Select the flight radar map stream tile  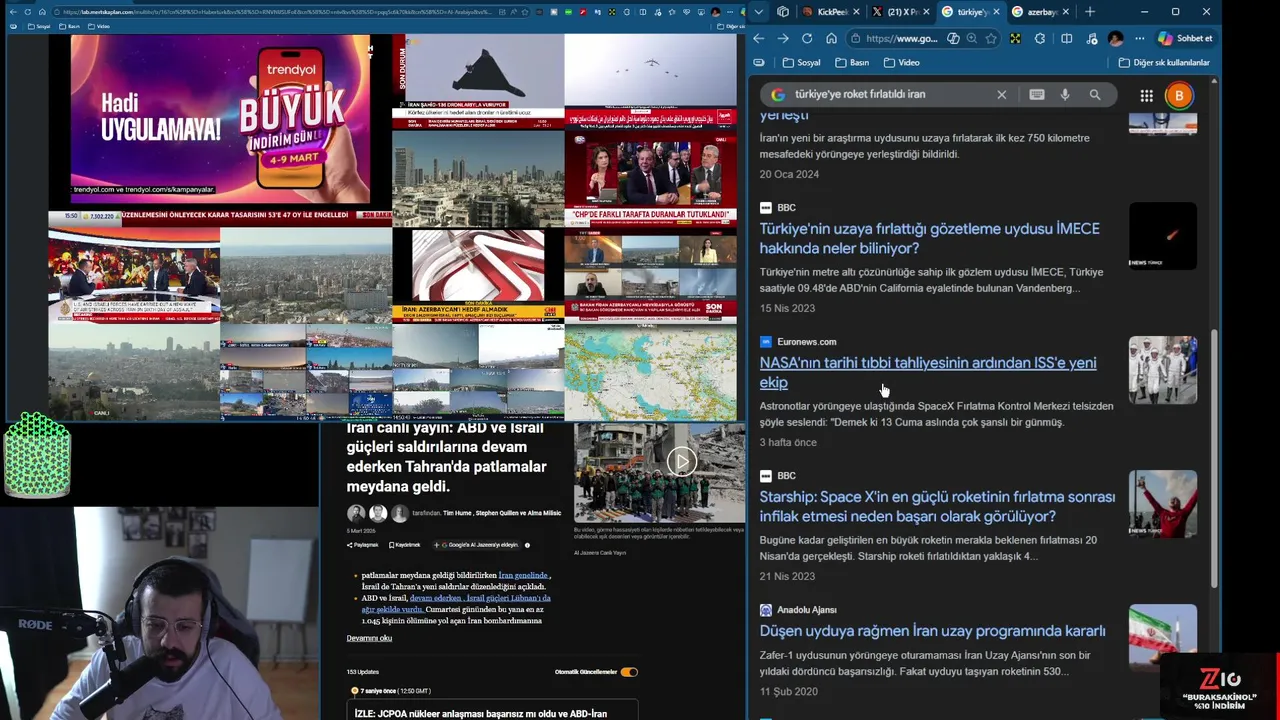tap(650, 373)
